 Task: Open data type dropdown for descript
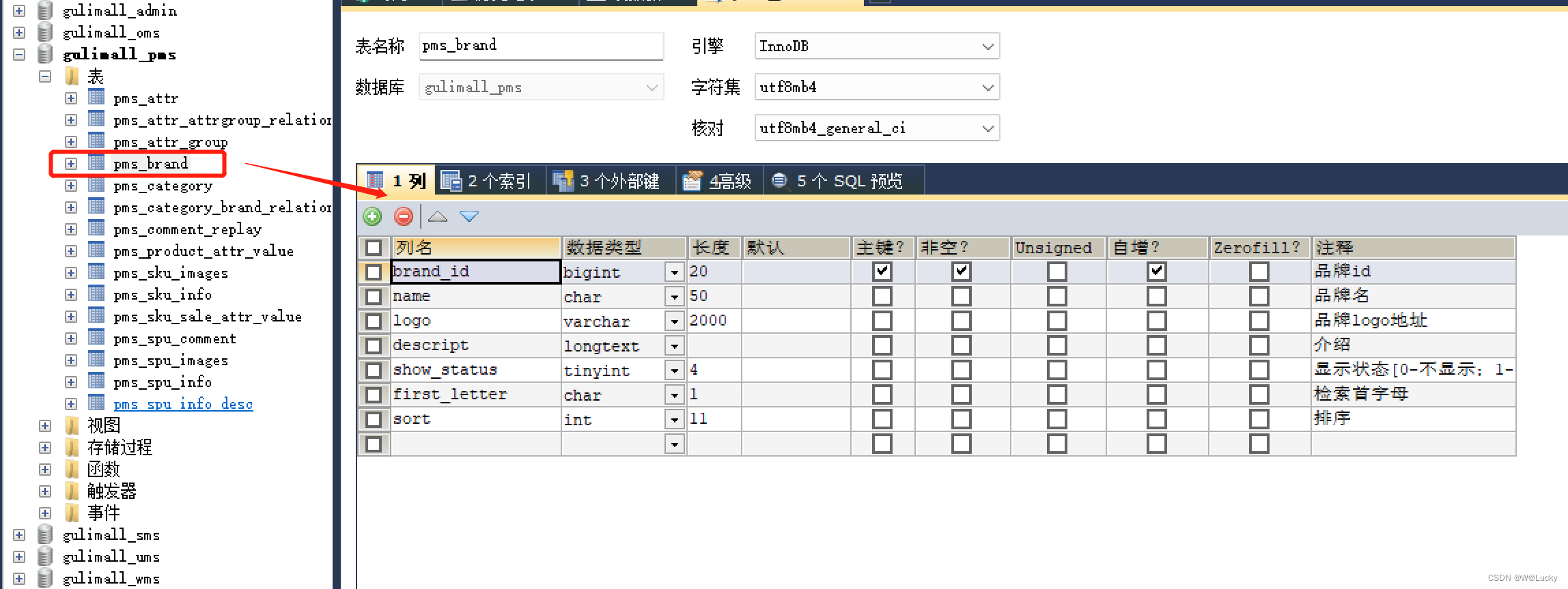pyautogui.click(x=675, y=346)
